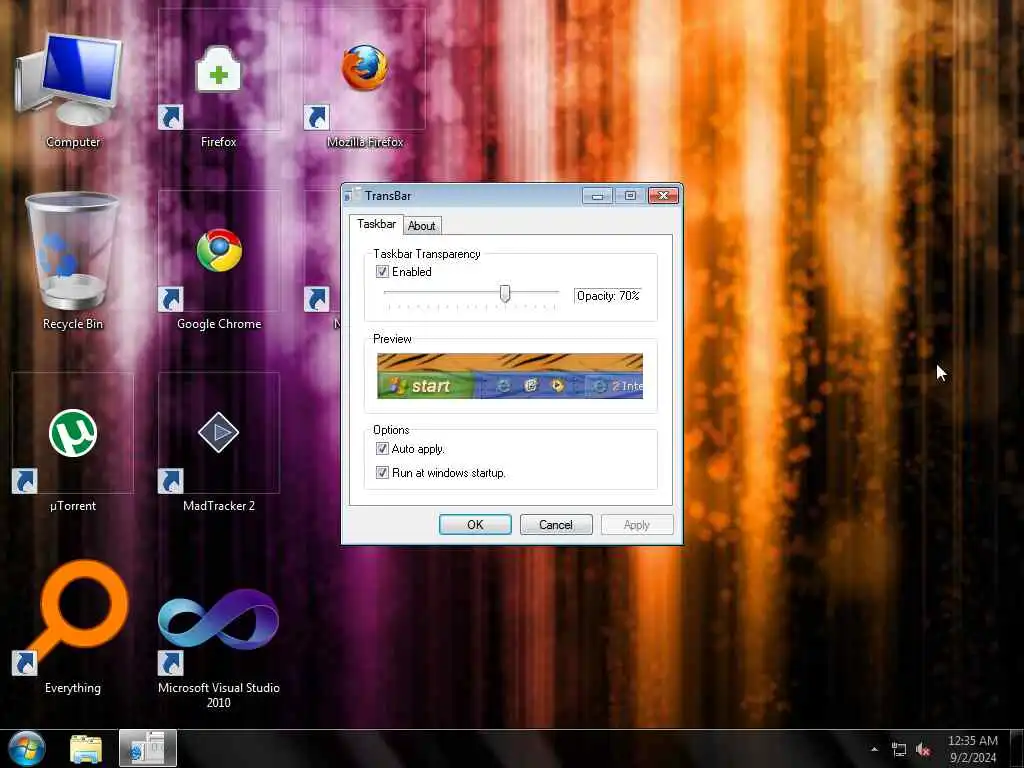Switch to the Taskbar tab
The height and width of the screenshot is (768, 1024).
tap(376, 224)
